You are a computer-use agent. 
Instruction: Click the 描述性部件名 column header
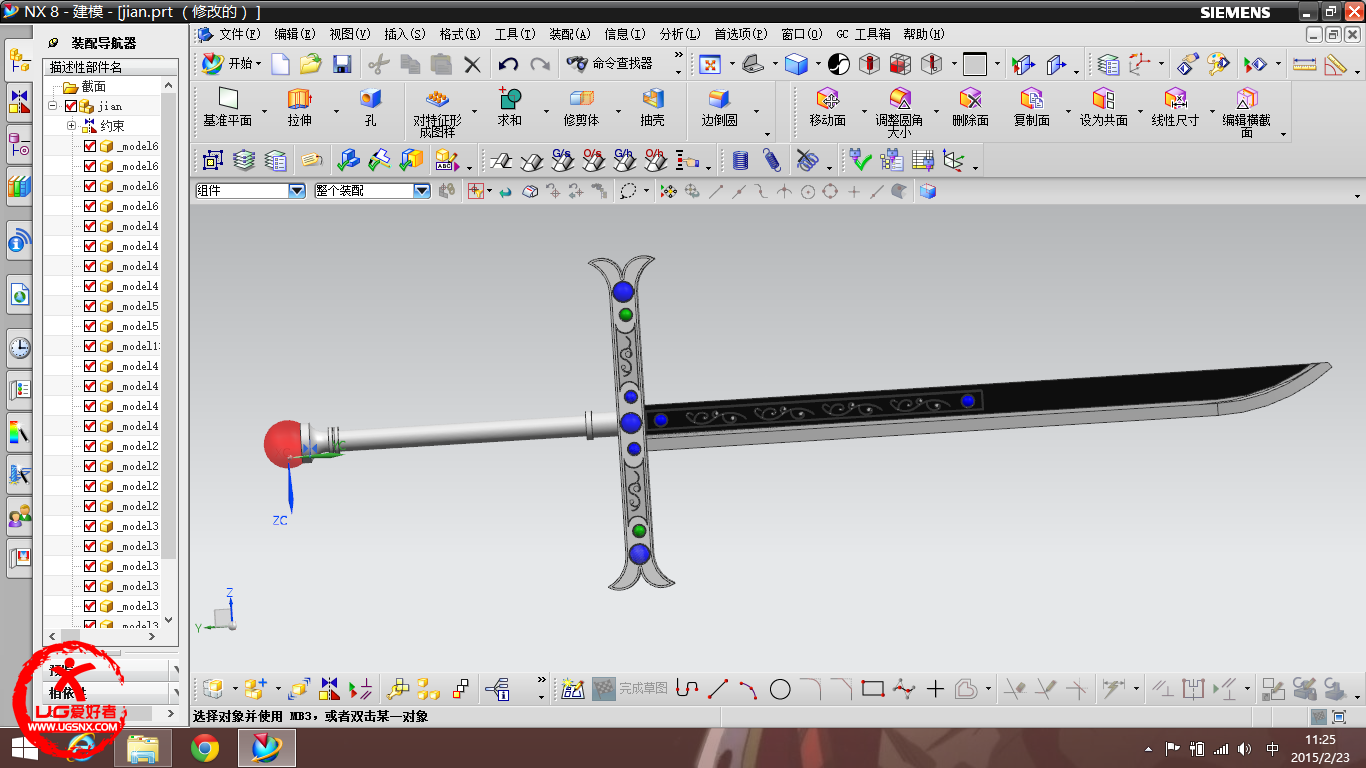tap(108, 67)
